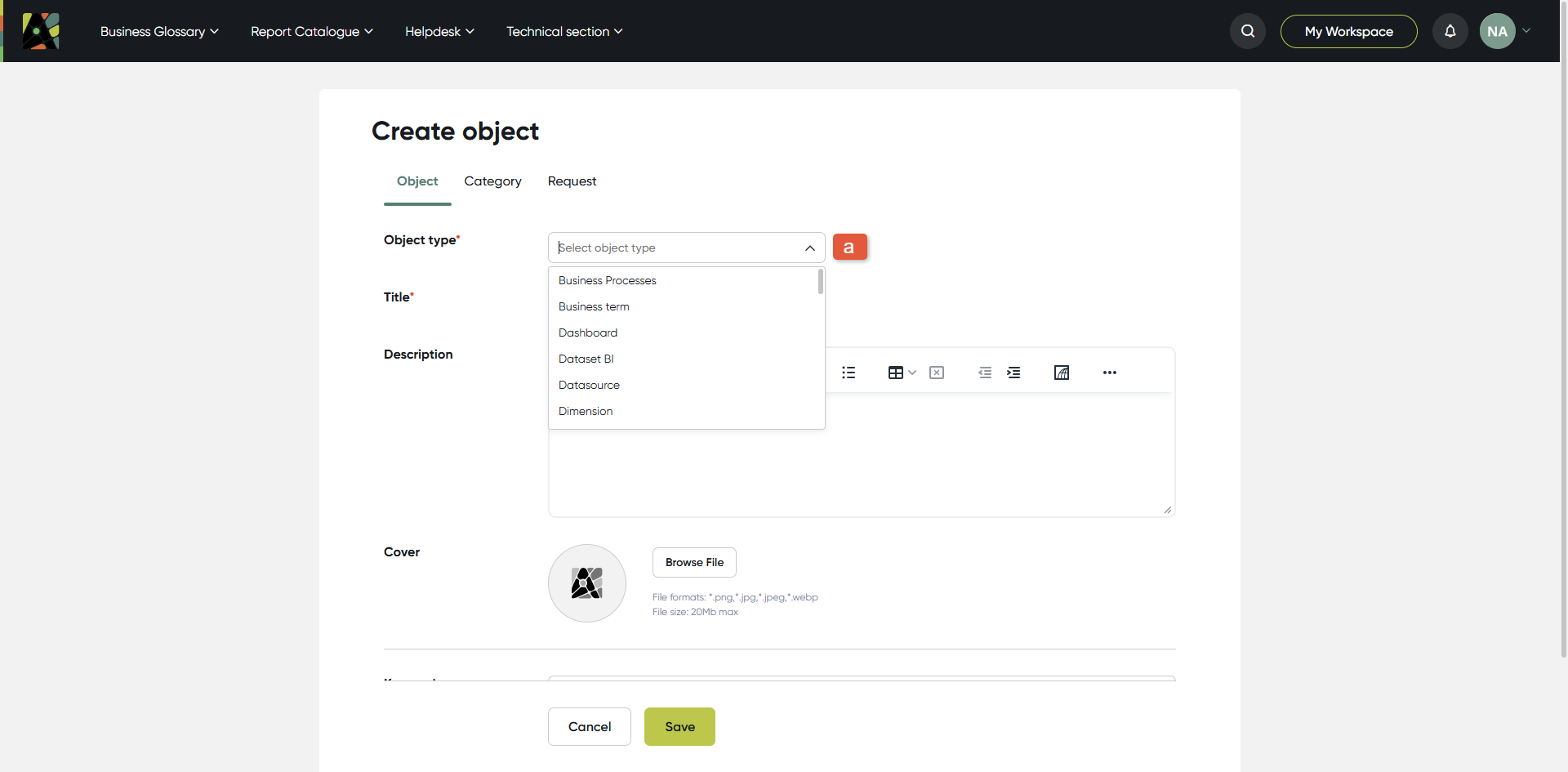Open the Technical section menu
1568x772 pixels.
[564, 31]
